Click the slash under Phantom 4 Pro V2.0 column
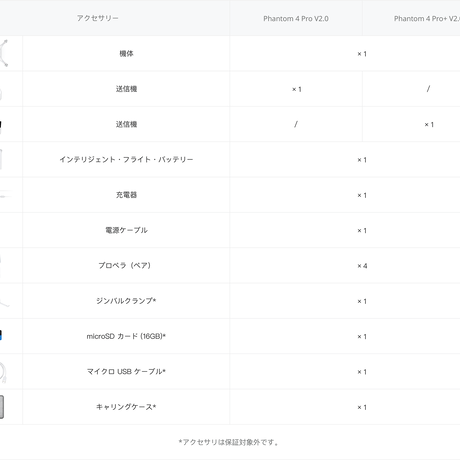460x460 pixels. (296, 124)
